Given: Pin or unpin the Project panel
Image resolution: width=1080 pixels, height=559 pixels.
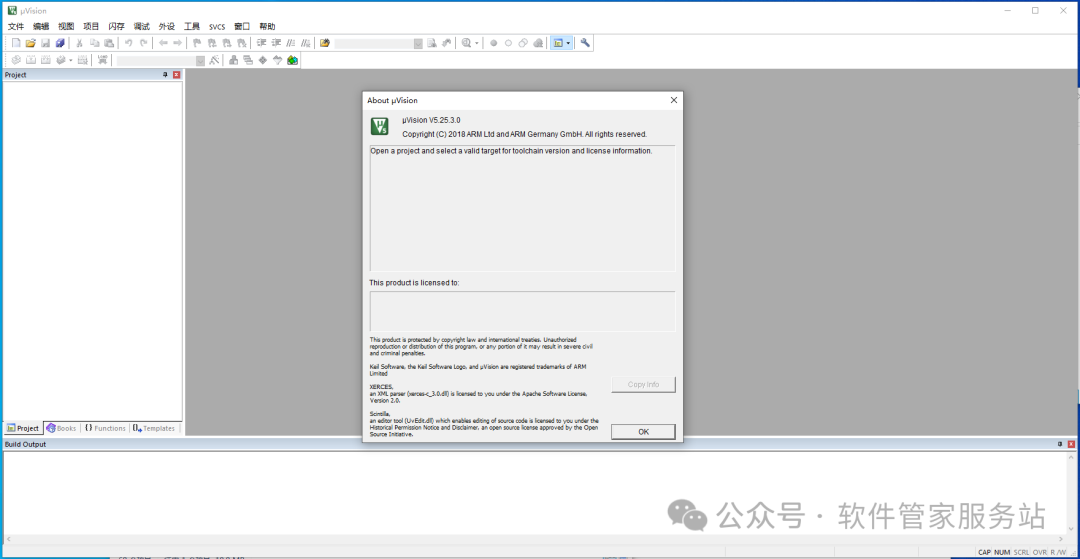Looking at the screenshot, I should point(165,74).
